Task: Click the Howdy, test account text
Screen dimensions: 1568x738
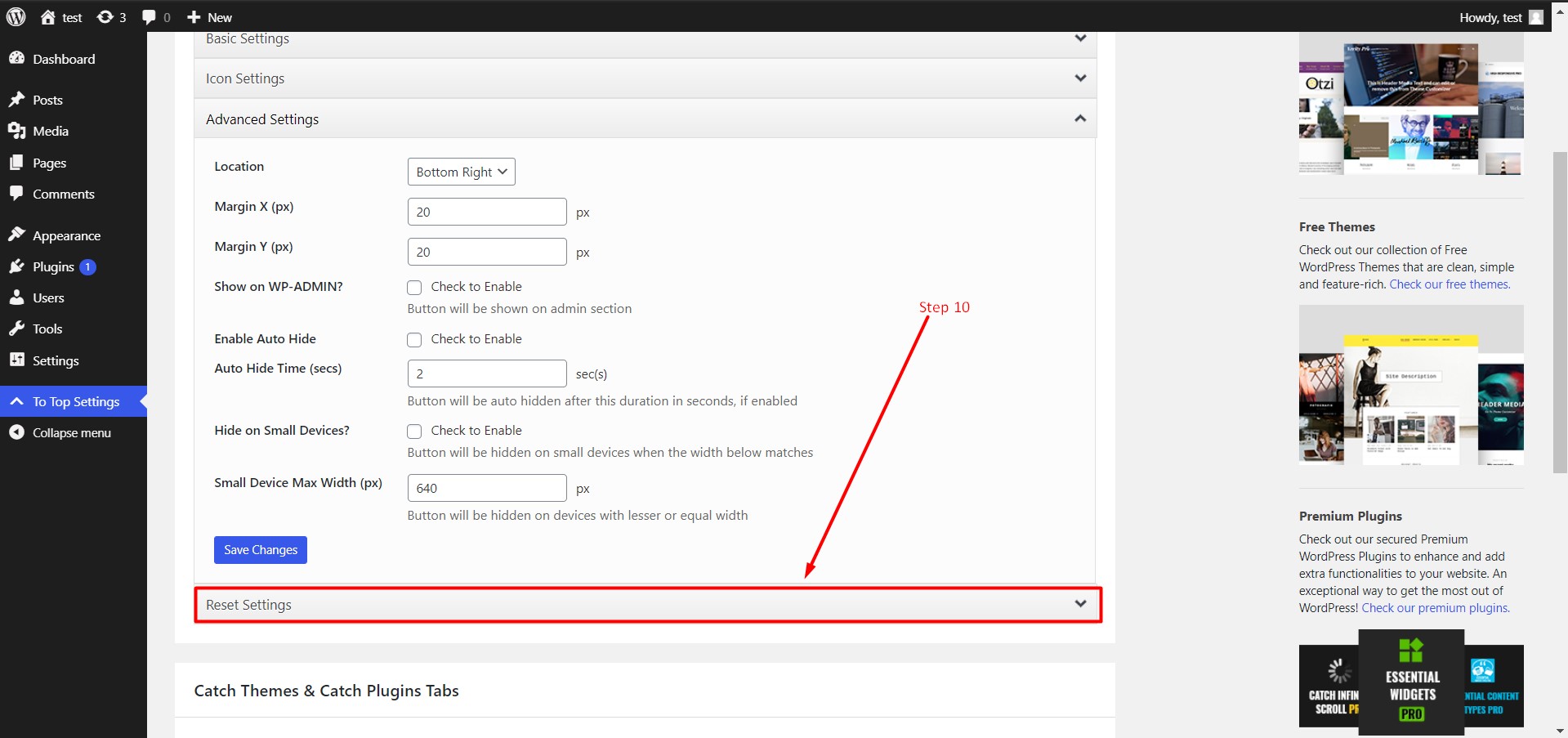Action: tap(1490, 17)
